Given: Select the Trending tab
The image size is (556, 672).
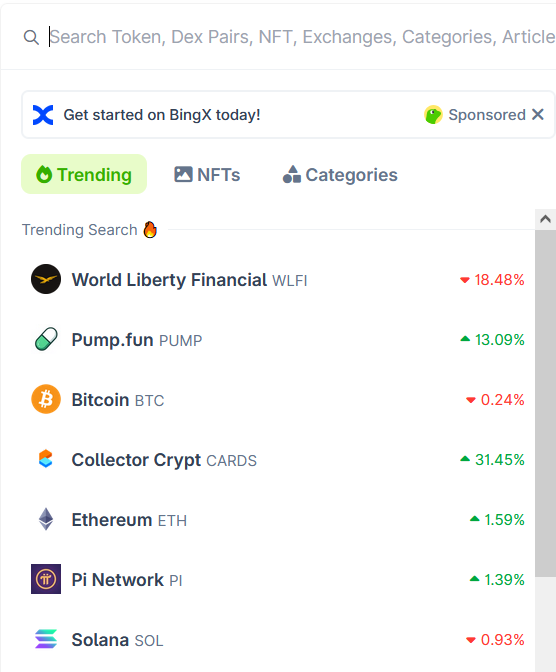Looking at the screenshot, I should tap(84, 174).
